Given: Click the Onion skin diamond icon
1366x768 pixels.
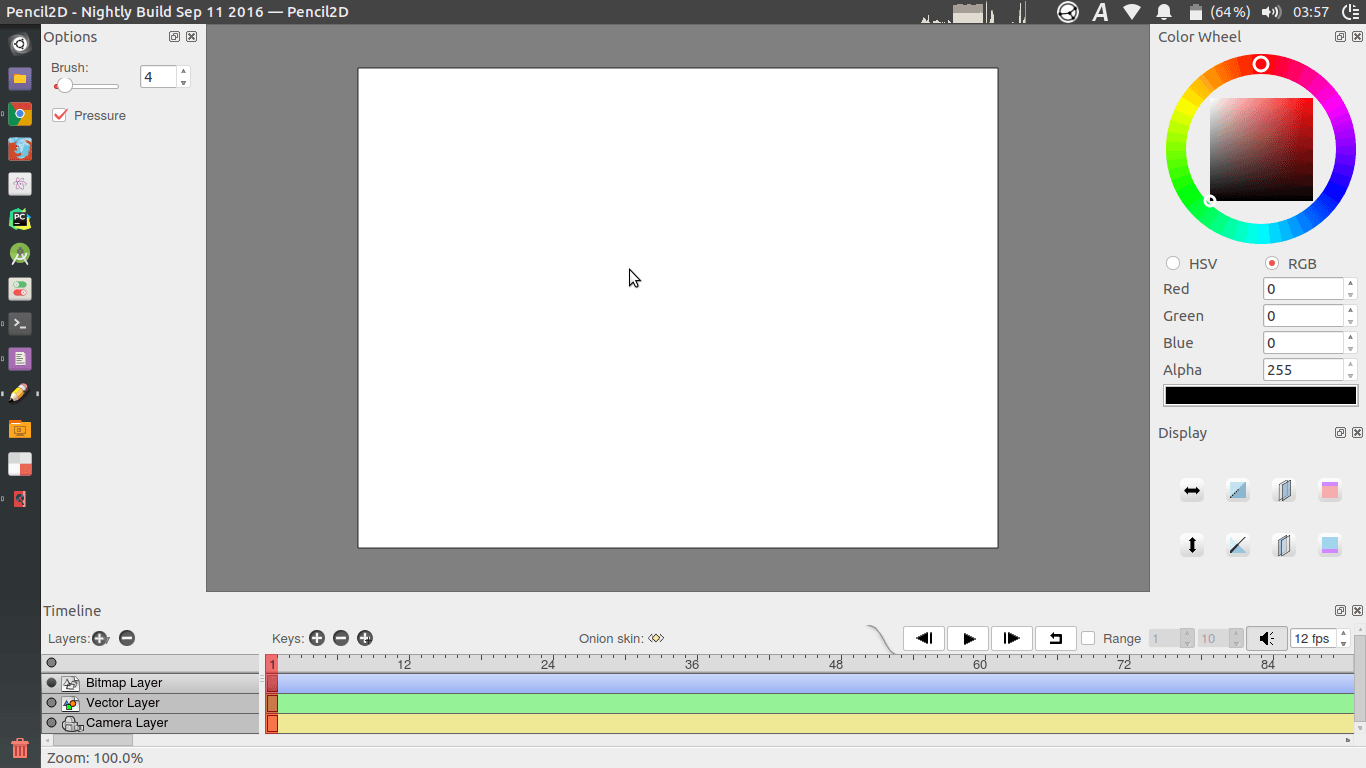Looking at the screenshot, I should tap(656, 638).
